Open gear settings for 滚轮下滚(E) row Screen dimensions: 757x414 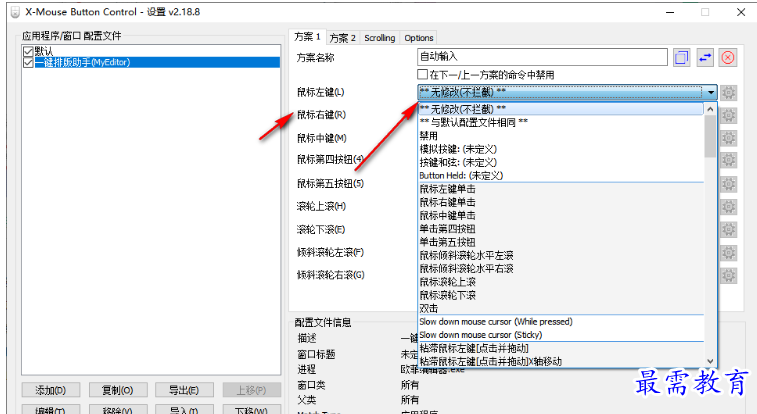pyautogui.click(x=729, y=230)
